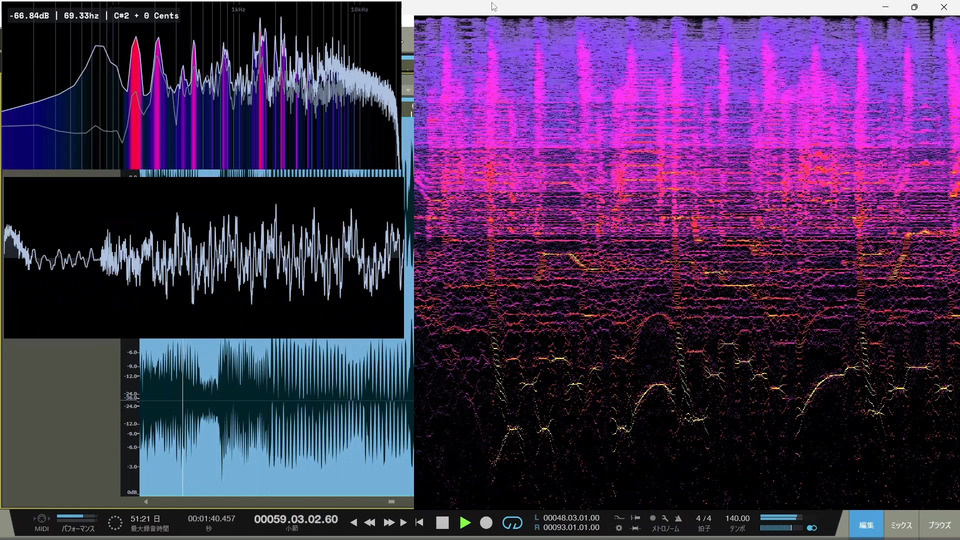Click the Return to Zero icon
The image size is (960, 540).
pos(419,522)
